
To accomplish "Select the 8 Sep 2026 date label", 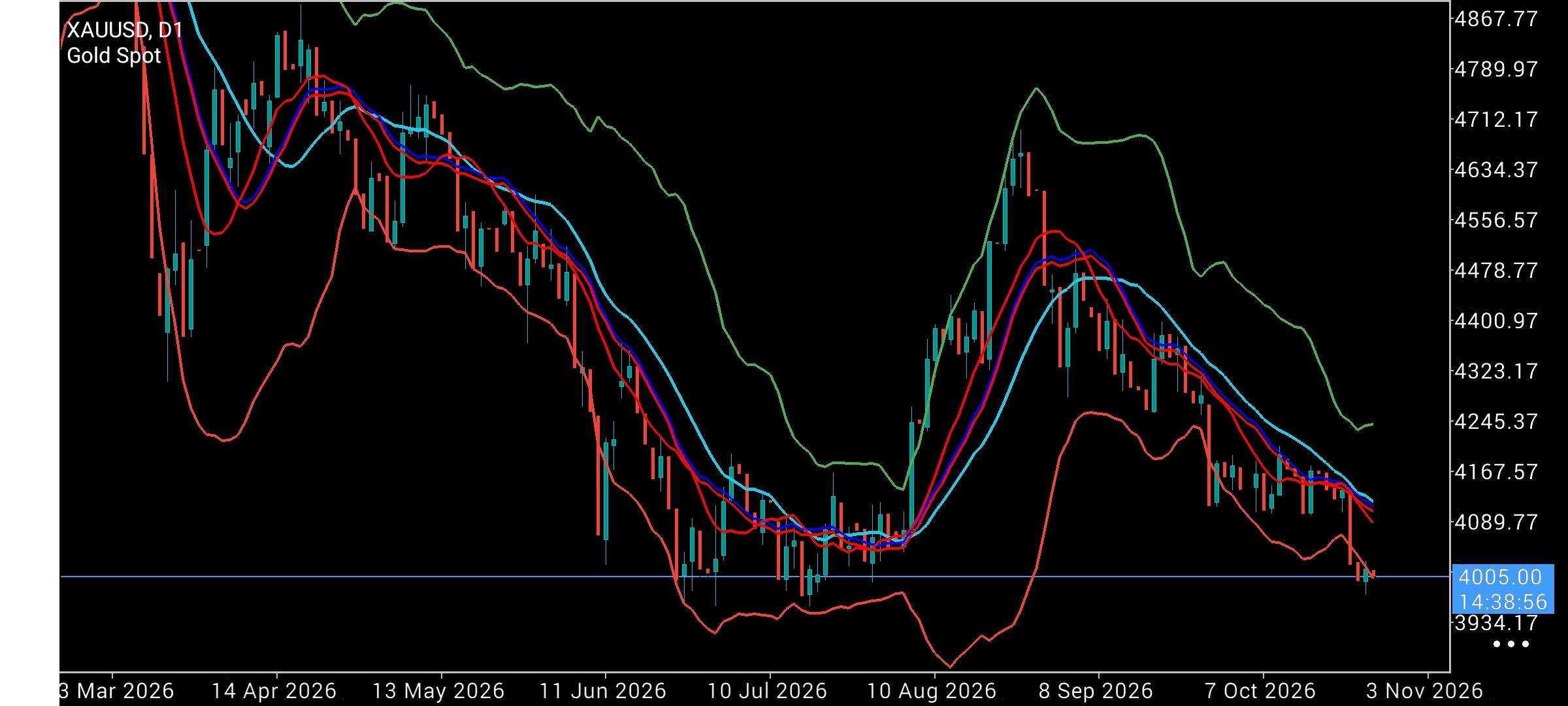I will click(1096, 691).
